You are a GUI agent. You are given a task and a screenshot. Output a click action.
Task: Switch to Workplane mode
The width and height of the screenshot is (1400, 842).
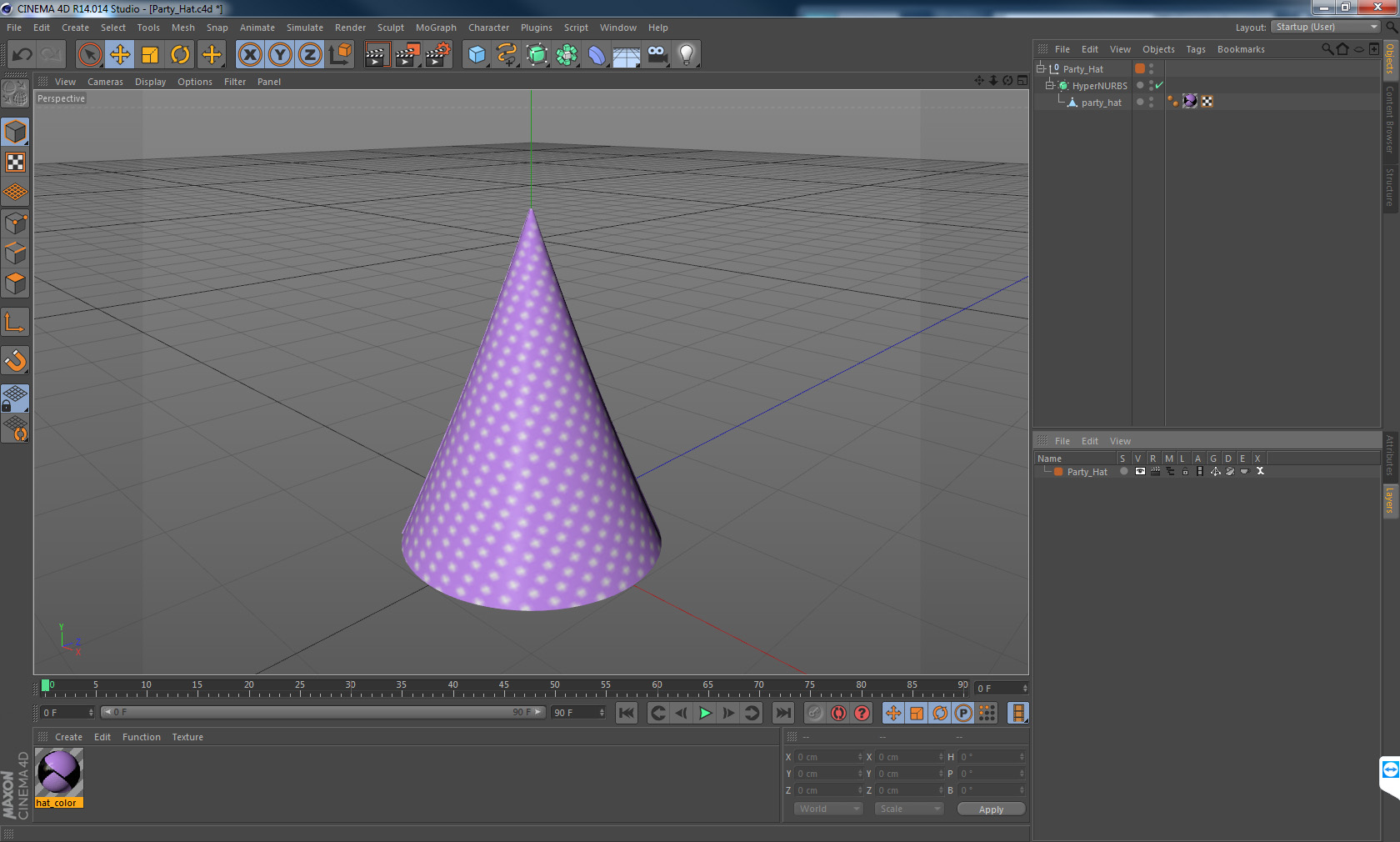pyautogui.click(x=16, y=193)
